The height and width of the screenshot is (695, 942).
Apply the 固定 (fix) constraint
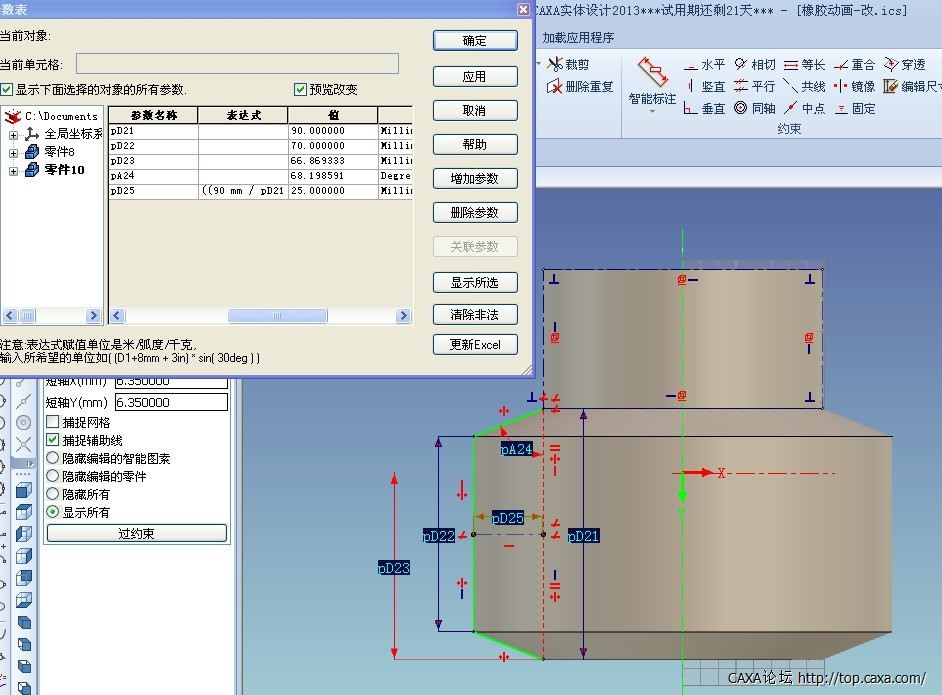(x=854, y=109)
